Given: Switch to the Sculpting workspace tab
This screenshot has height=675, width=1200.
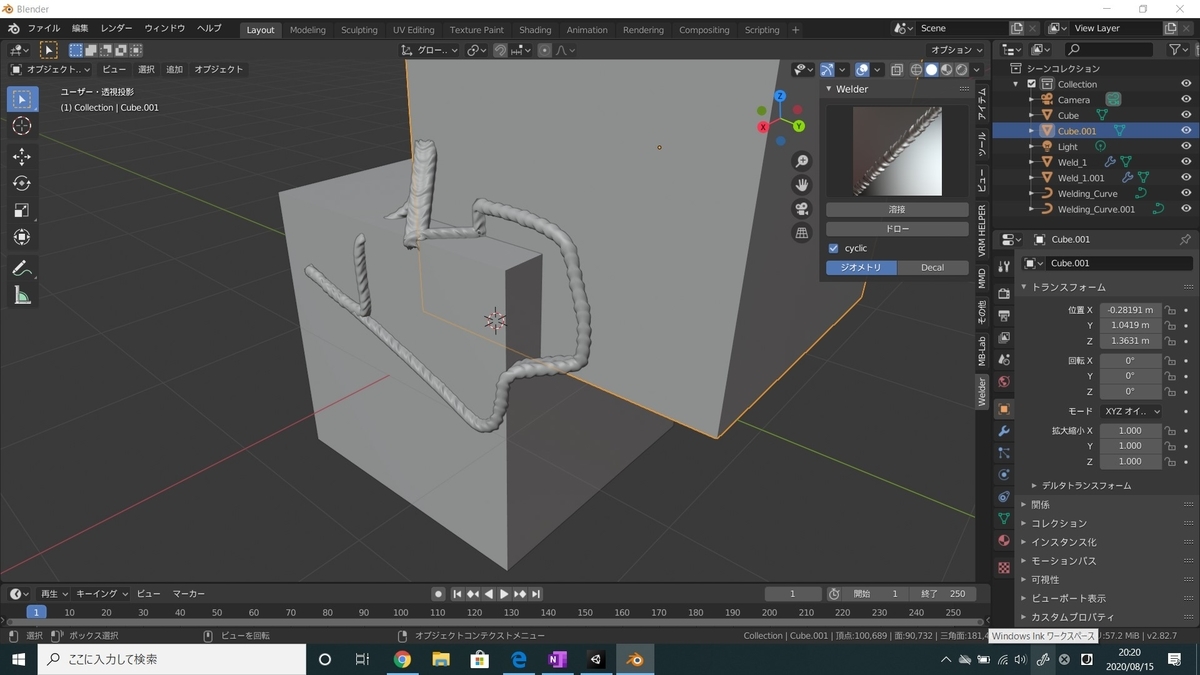Looking at the screenshot, I should [x=359, y=30].
